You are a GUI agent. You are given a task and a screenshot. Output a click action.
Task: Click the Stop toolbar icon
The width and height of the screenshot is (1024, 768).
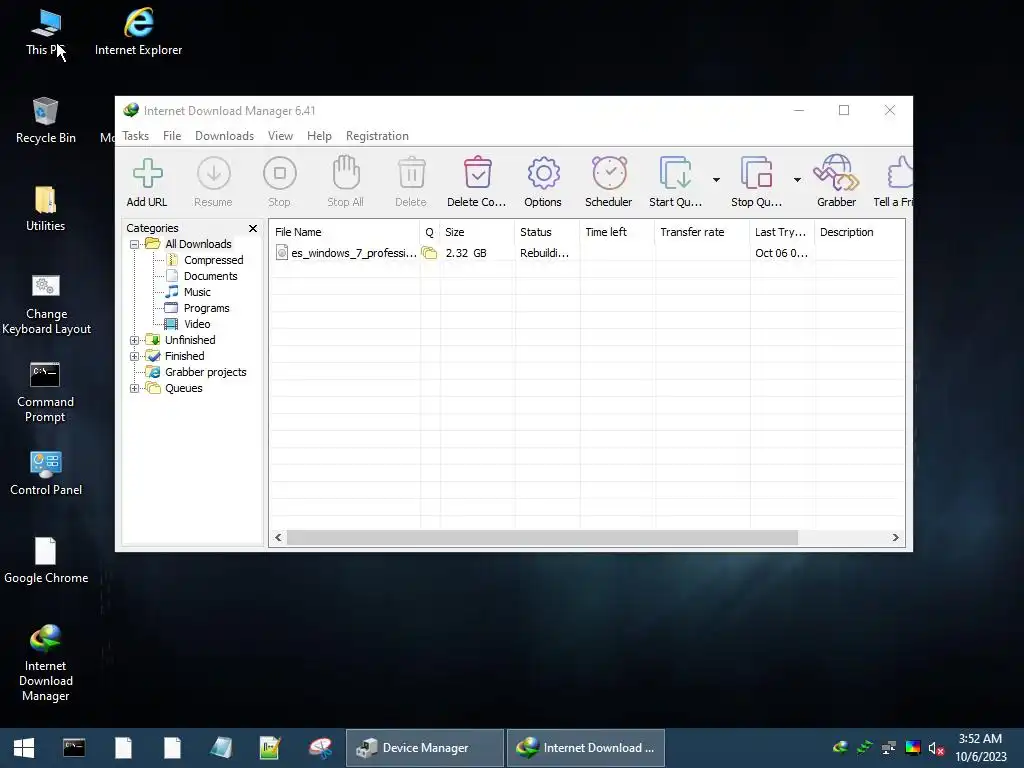coord(280,174)
